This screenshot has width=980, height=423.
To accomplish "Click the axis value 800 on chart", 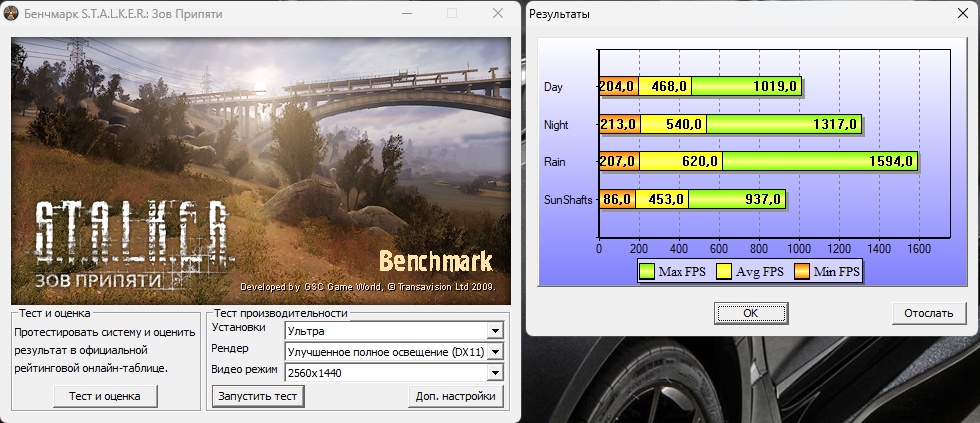I will (759, 249).
